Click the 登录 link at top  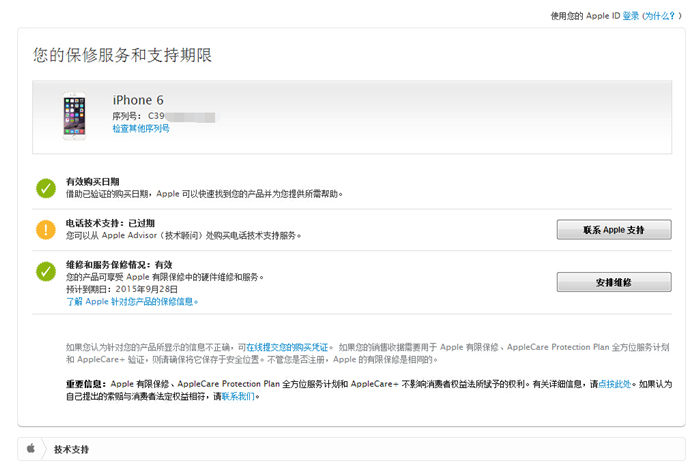(631, 16)
